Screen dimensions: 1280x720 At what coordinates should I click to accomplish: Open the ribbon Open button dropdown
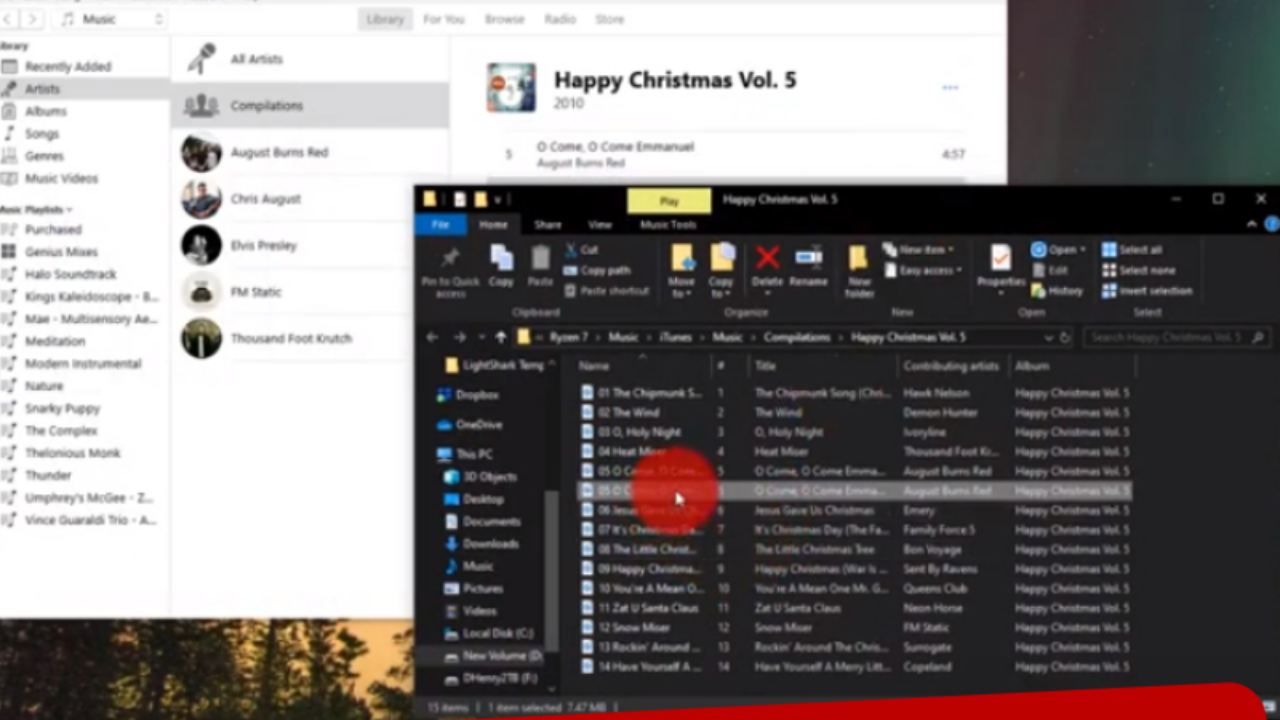click(1083, 250)
